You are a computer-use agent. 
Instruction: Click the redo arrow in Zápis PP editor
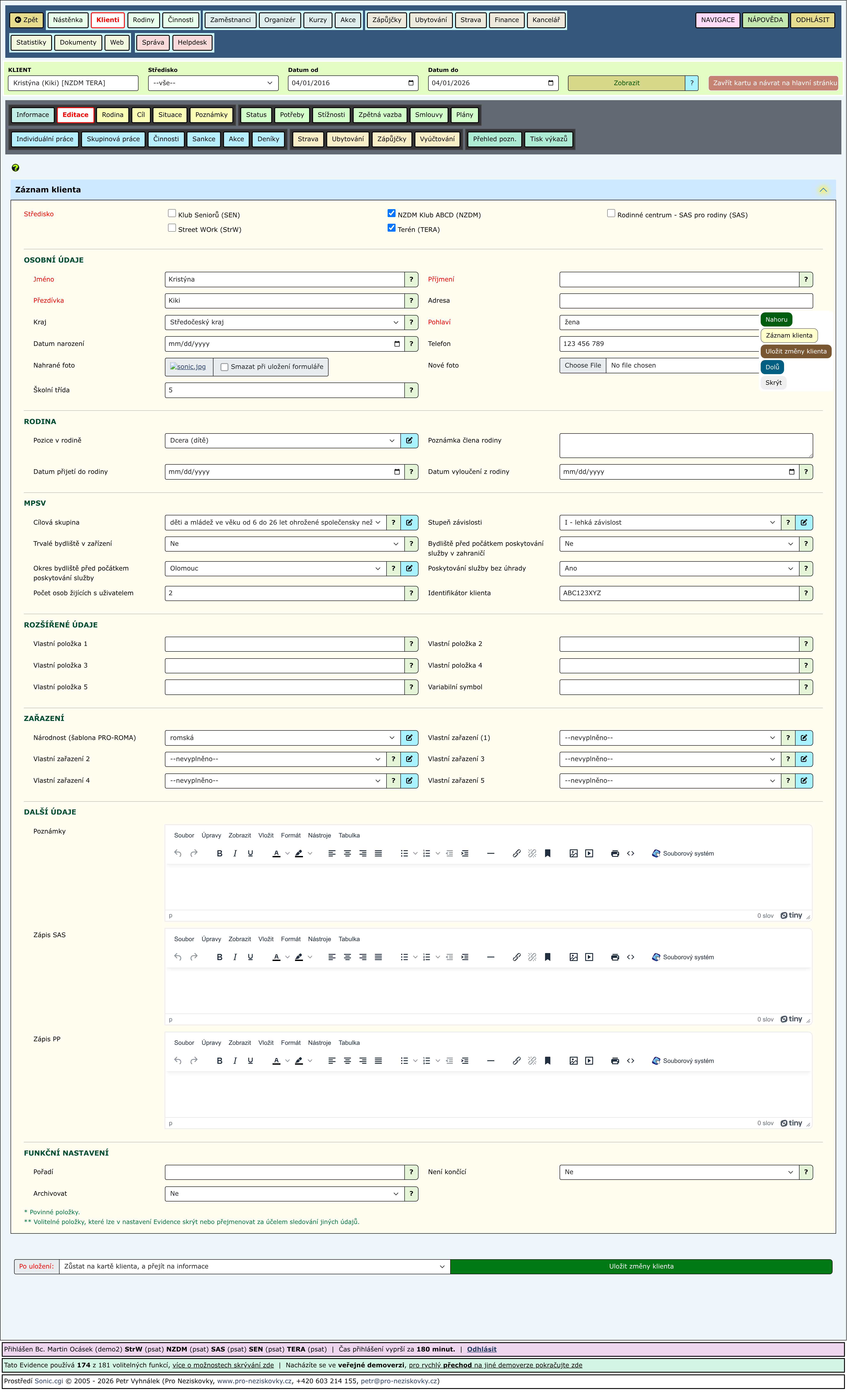(x=194, y=1061)
